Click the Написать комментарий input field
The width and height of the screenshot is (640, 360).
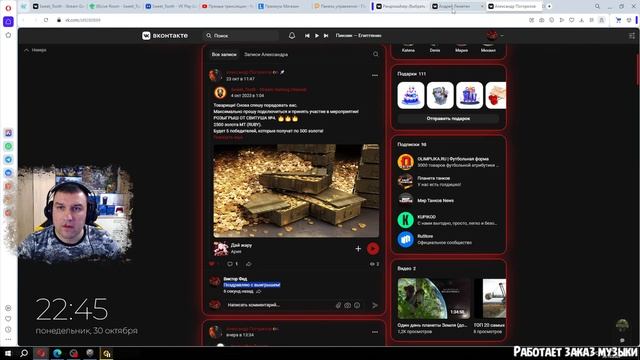(280, 305)
